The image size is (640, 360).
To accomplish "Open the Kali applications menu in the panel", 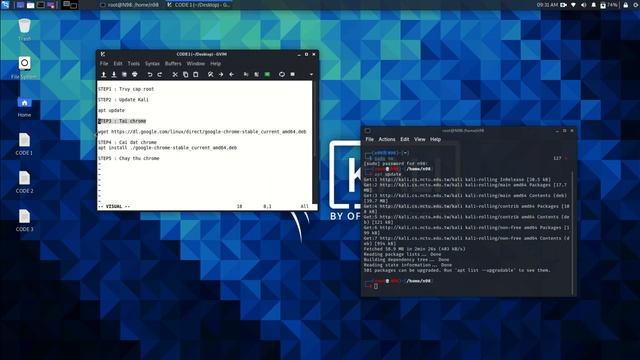I will (x=5, y=5).
